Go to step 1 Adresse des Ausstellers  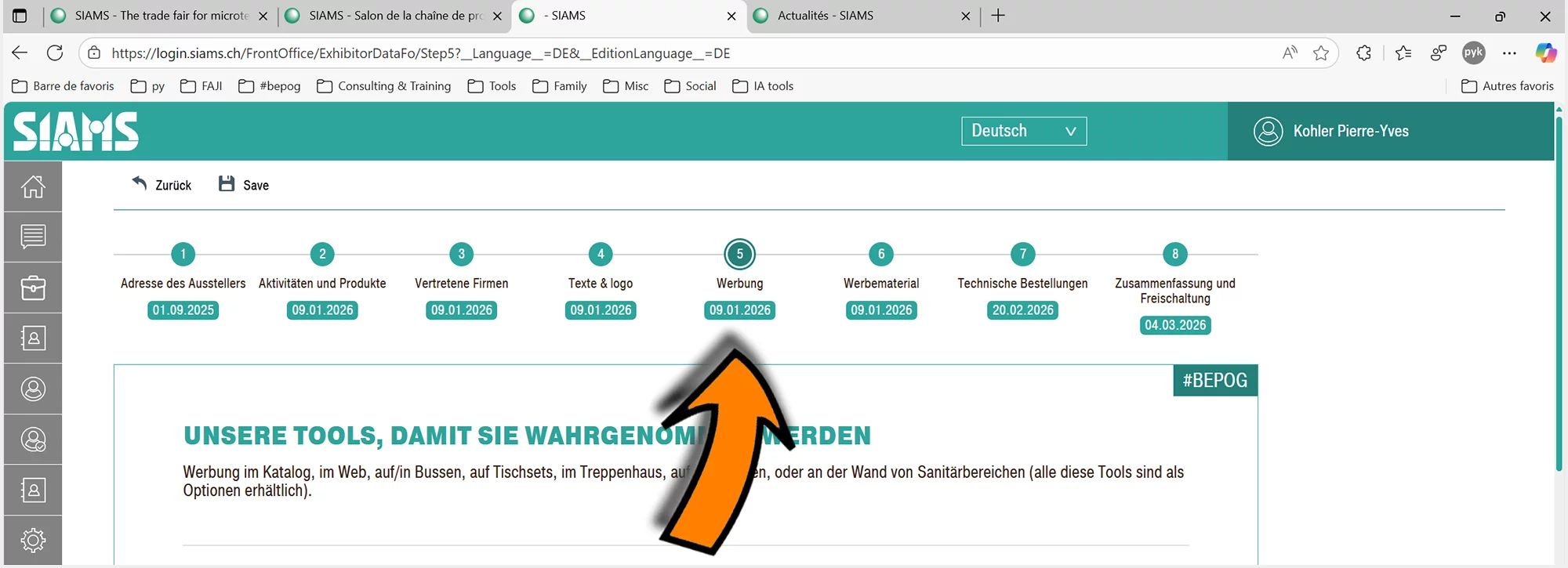point(183,254)
